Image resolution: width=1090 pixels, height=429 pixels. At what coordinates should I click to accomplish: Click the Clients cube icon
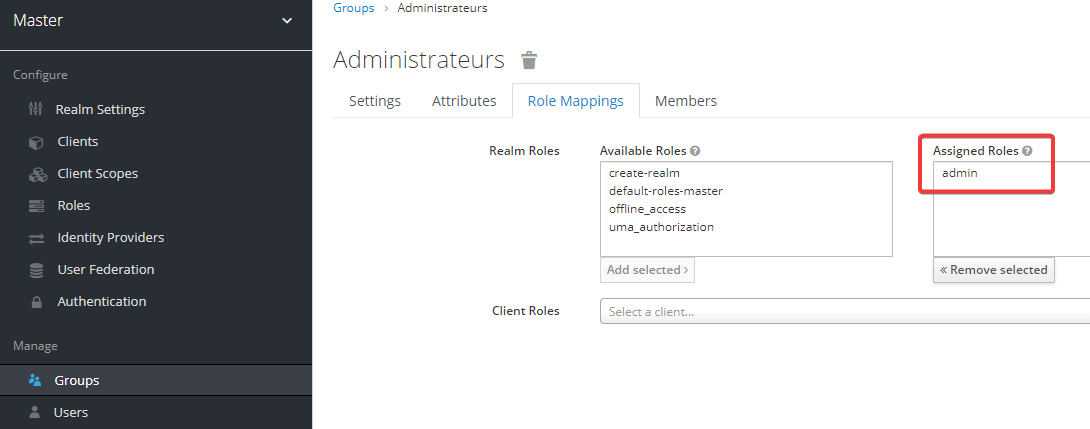point(36,142)
